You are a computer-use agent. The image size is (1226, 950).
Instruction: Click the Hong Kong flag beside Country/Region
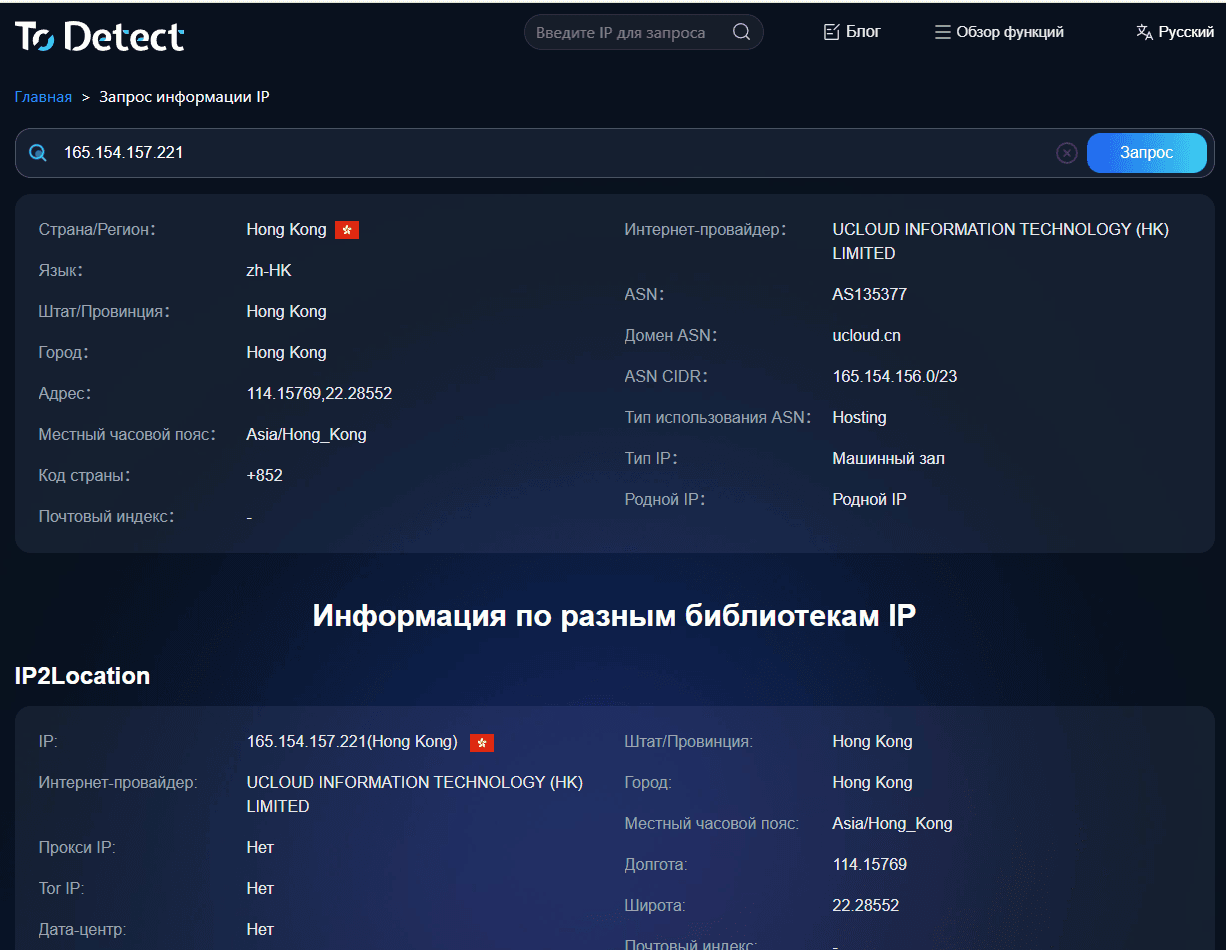[346, 229]
